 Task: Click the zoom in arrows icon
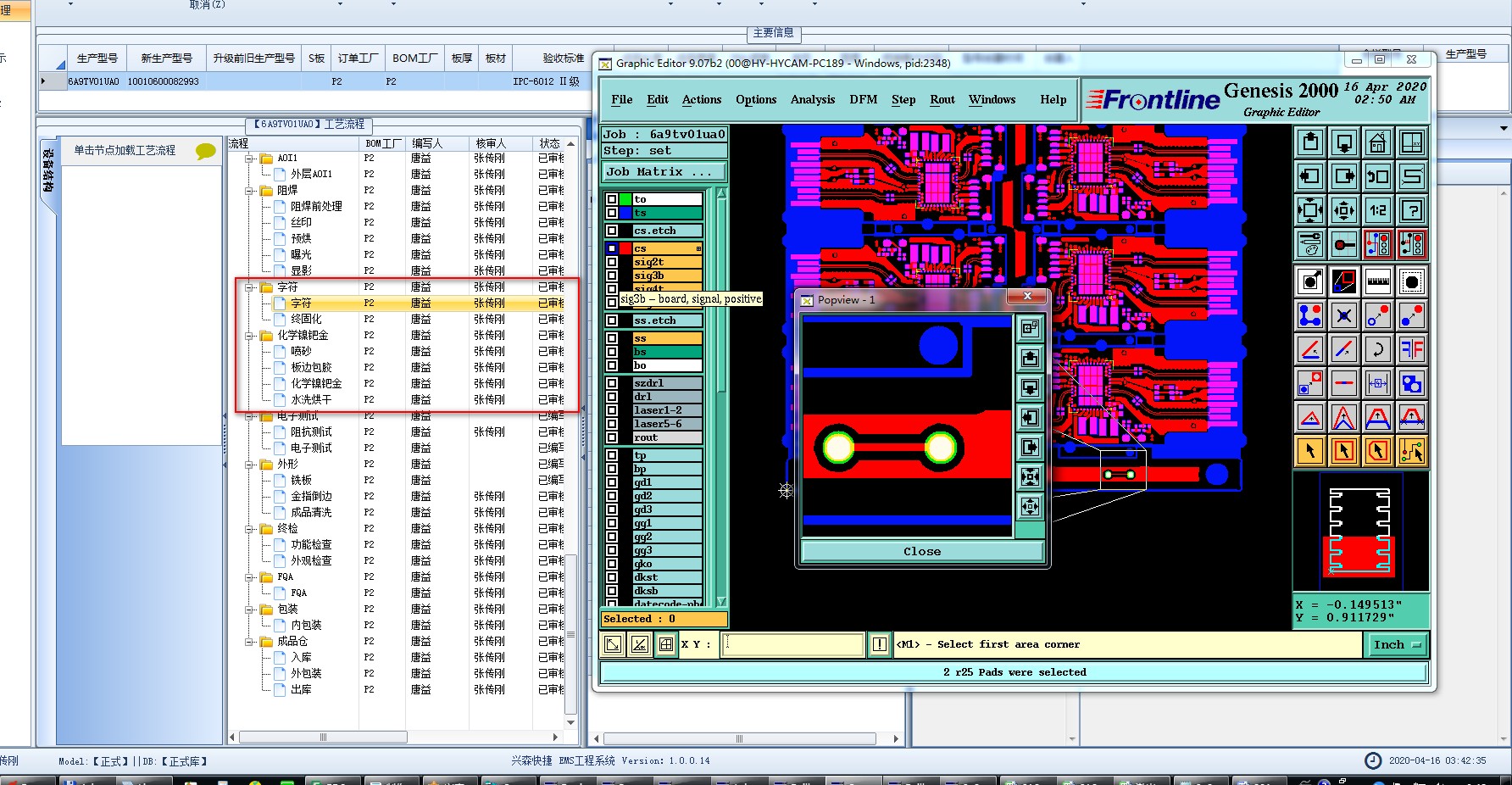click(x=1310, y=210)
